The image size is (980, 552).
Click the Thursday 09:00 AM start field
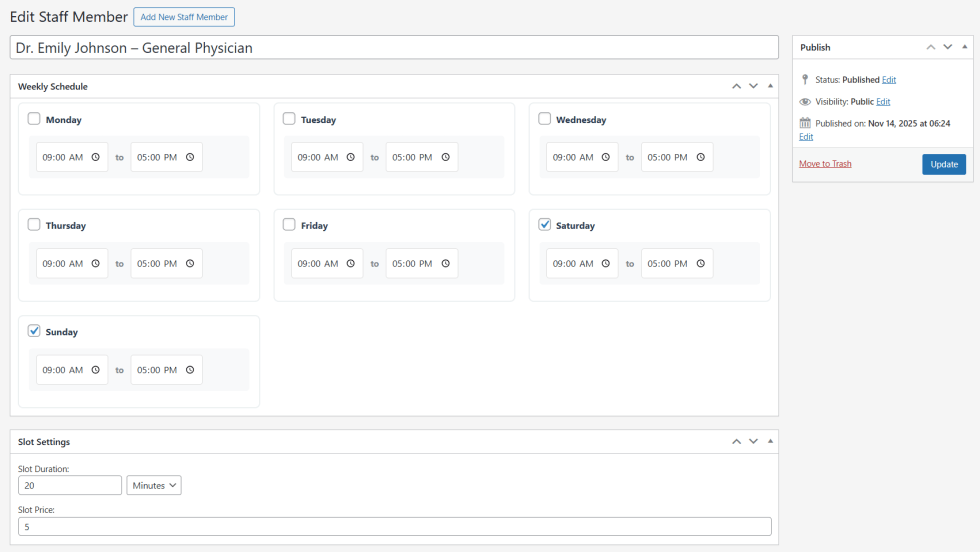[72, 264]
